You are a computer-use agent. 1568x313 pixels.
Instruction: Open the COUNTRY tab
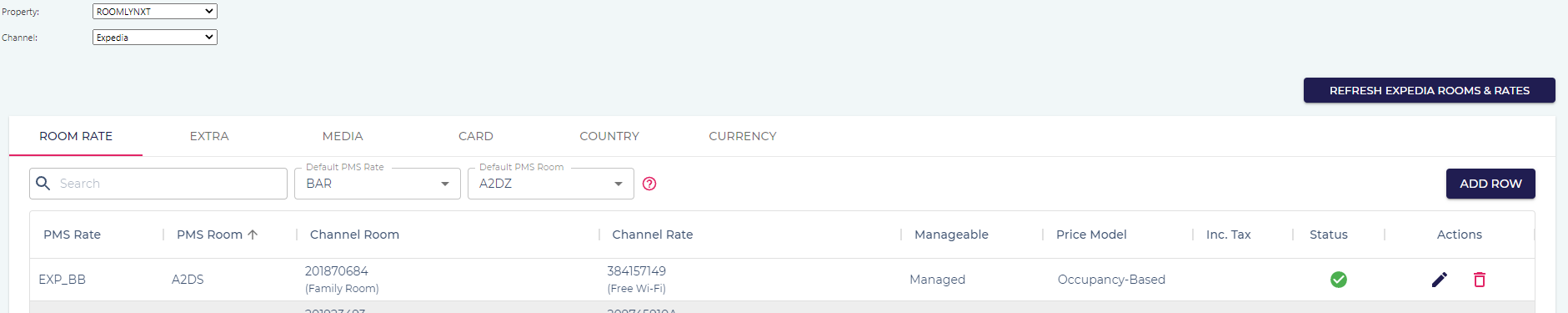point(609,136)
